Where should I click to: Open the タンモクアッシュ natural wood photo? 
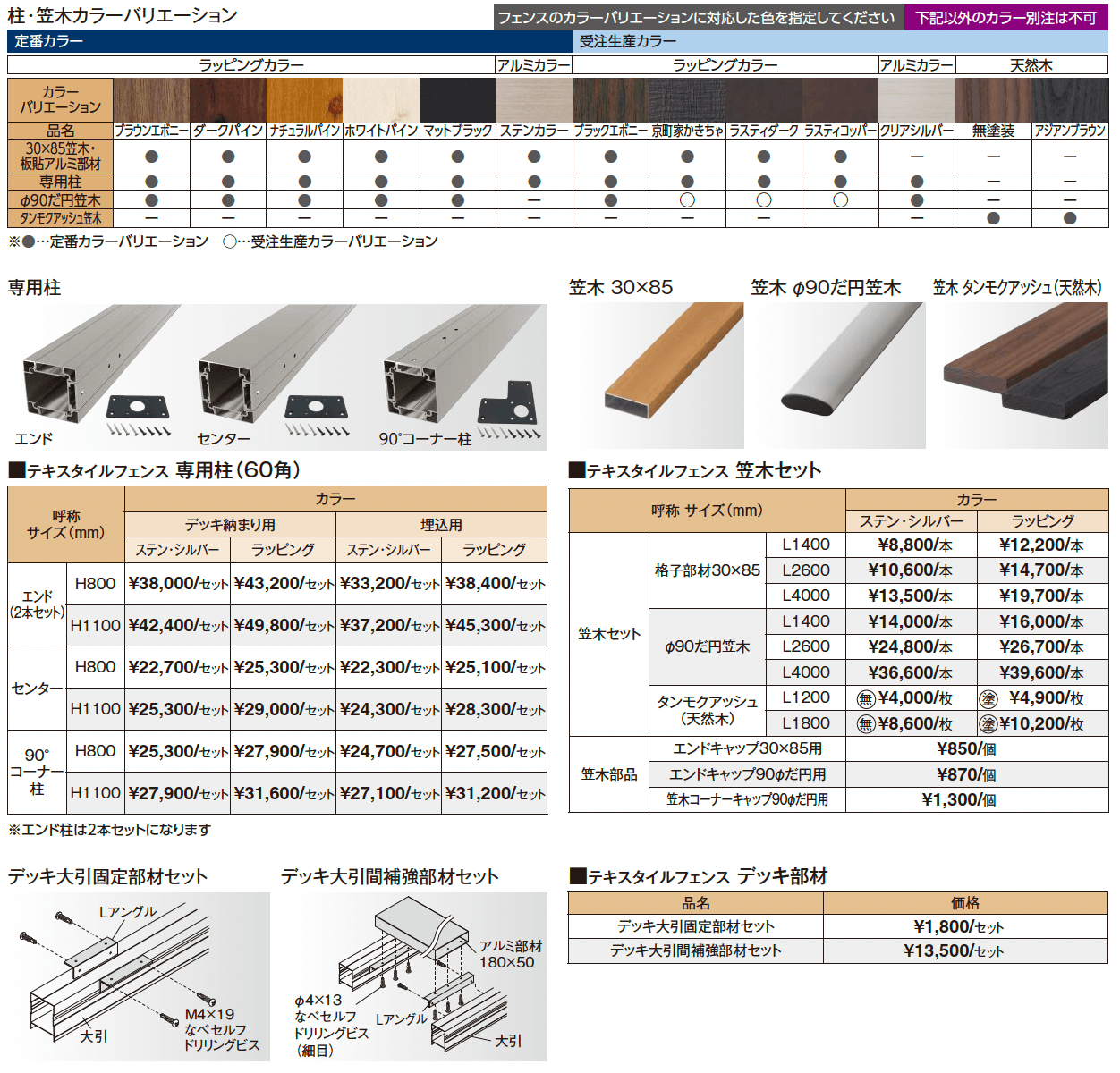tap(1020, 376)
